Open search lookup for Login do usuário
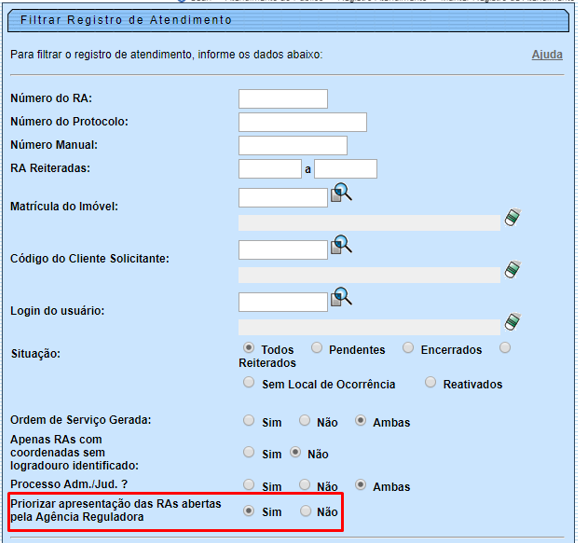 point(341,297)
